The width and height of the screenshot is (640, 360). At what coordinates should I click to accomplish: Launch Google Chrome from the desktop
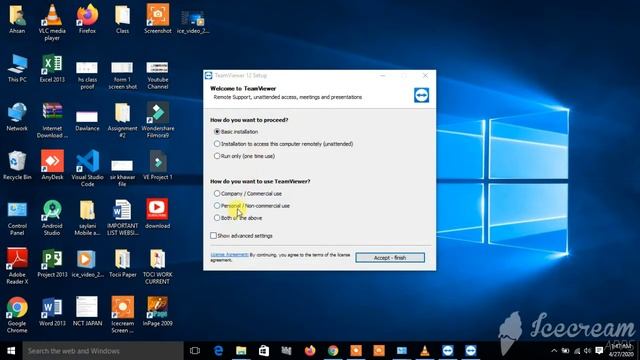pos(17,315)
